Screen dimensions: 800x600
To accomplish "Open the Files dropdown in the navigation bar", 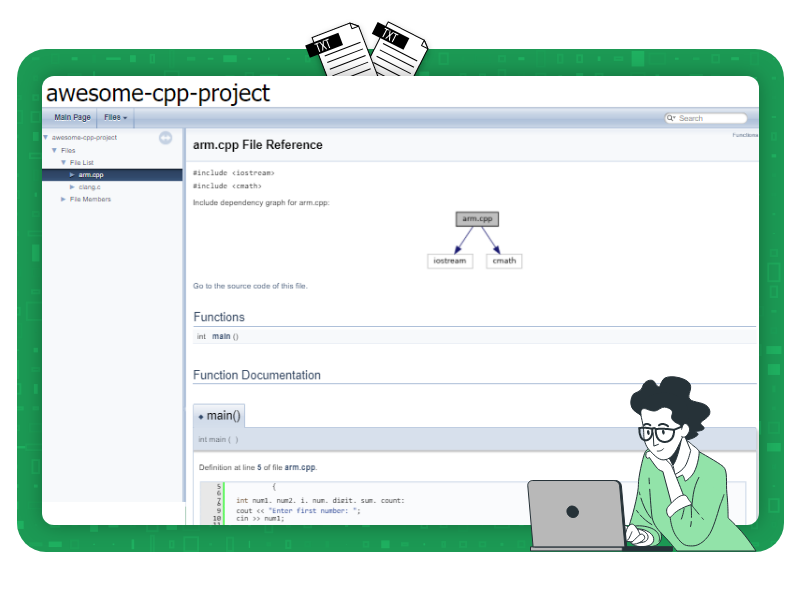I will tap(115, 117).
